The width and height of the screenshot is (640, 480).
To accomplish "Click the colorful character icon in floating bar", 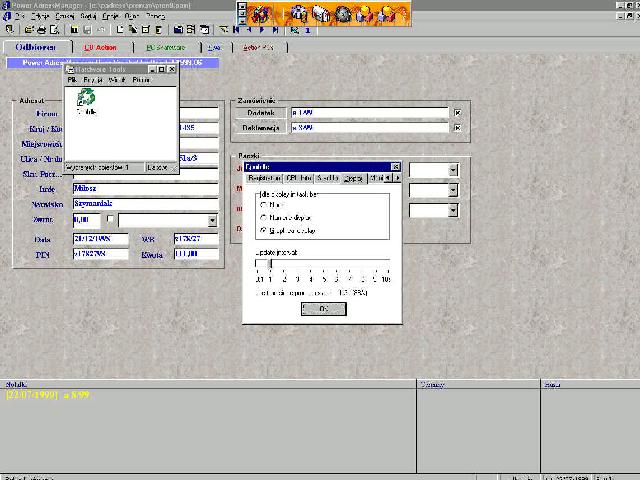I will (260, 14).
